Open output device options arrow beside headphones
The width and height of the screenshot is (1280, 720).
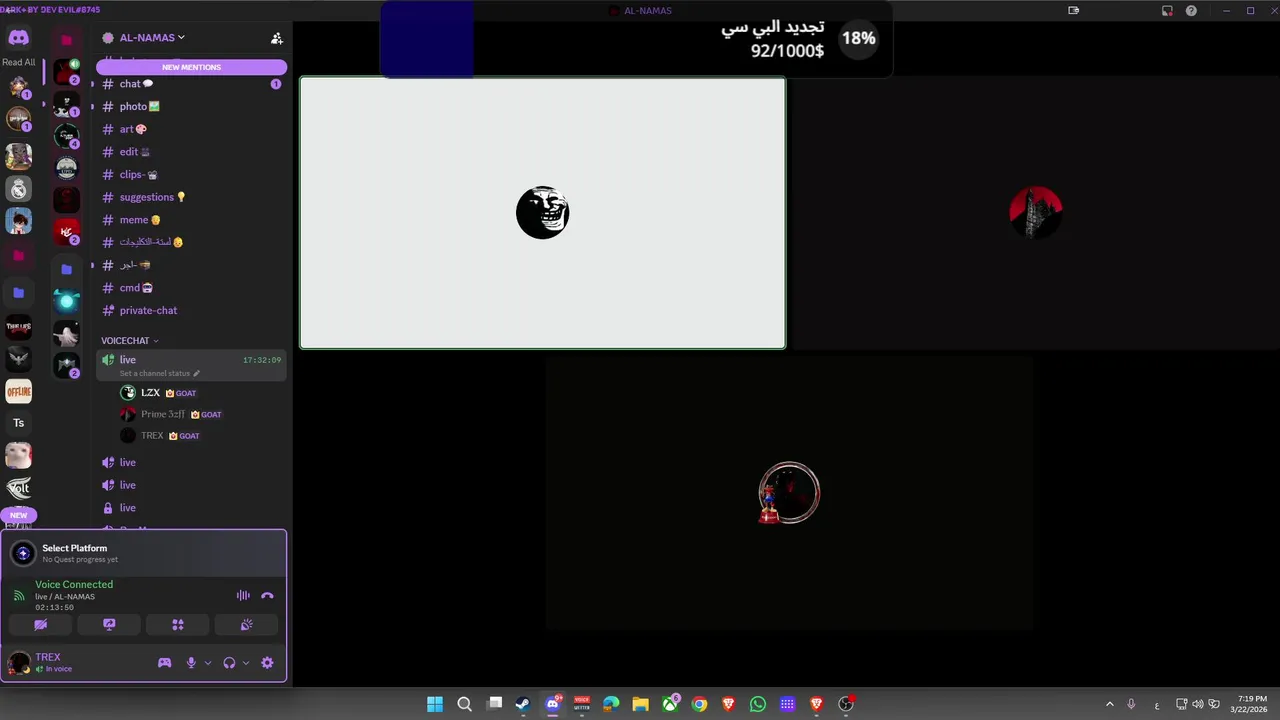(246, 663)
